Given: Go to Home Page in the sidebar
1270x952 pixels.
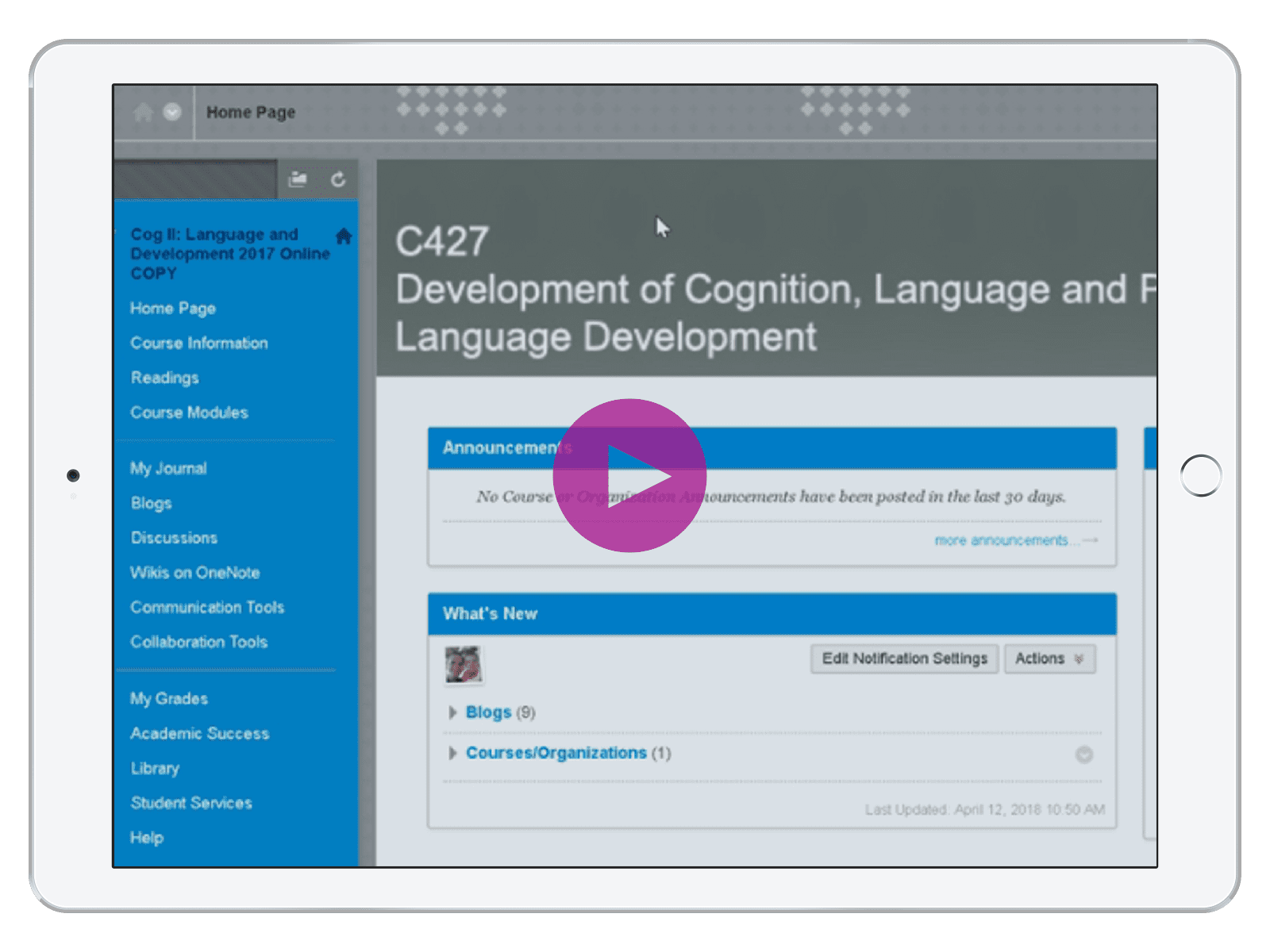Looking at the screenshot, I should [173, 308].
